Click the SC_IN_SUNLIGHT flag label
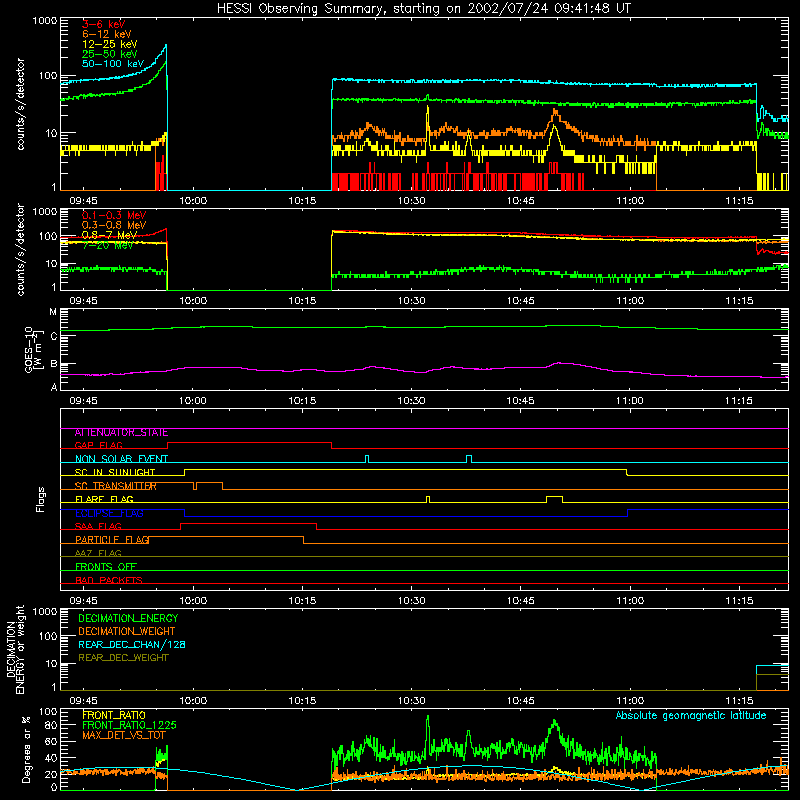The image size is (800, 800). (115, 472)
